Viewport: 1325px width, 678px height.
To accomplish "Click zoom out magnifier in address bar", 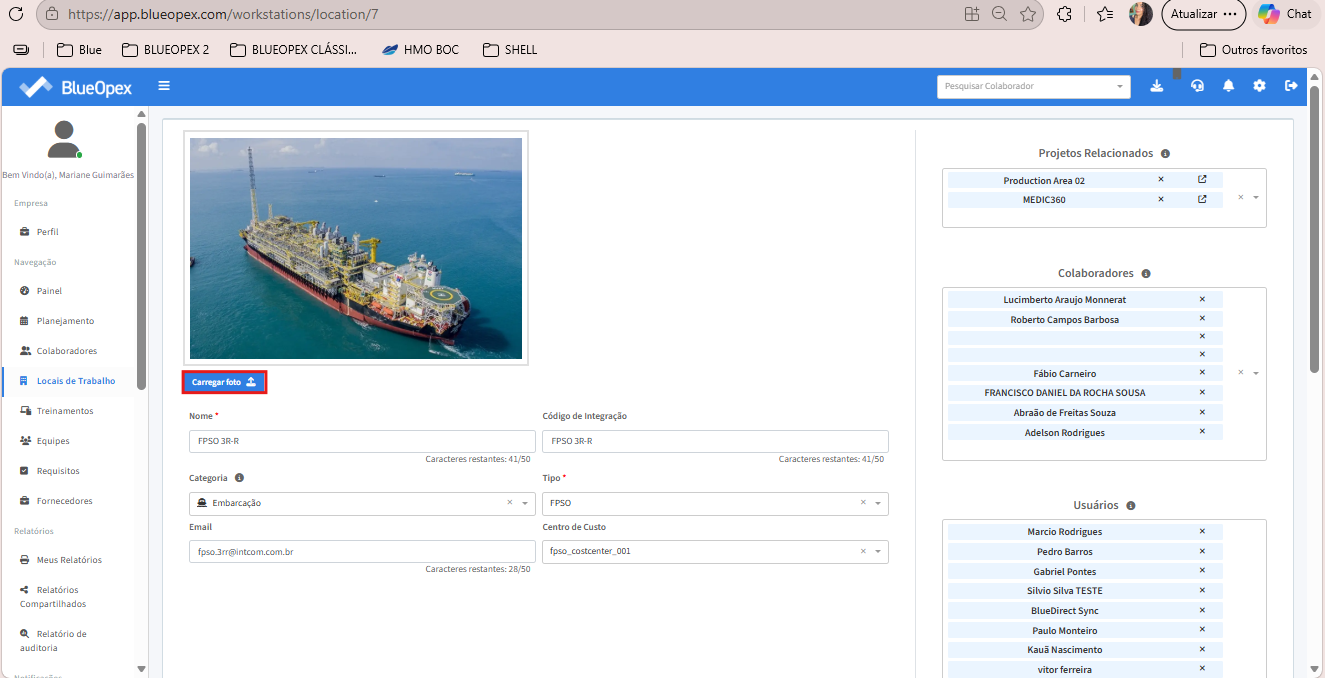I will point(999,14).
